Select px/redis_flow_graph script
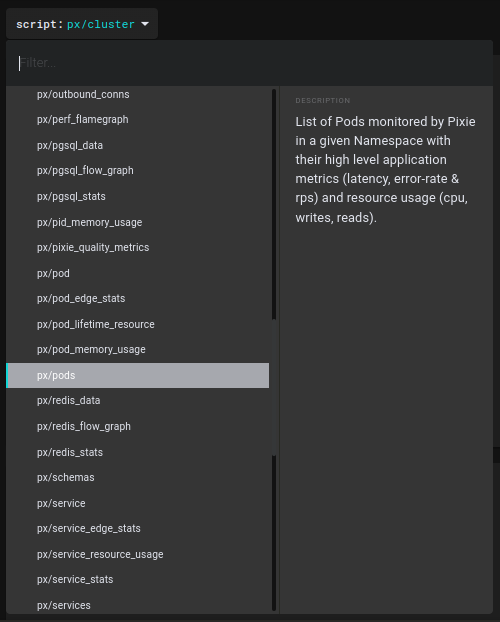The height and width of the screenshot is (622, 500). coord(137,426)
